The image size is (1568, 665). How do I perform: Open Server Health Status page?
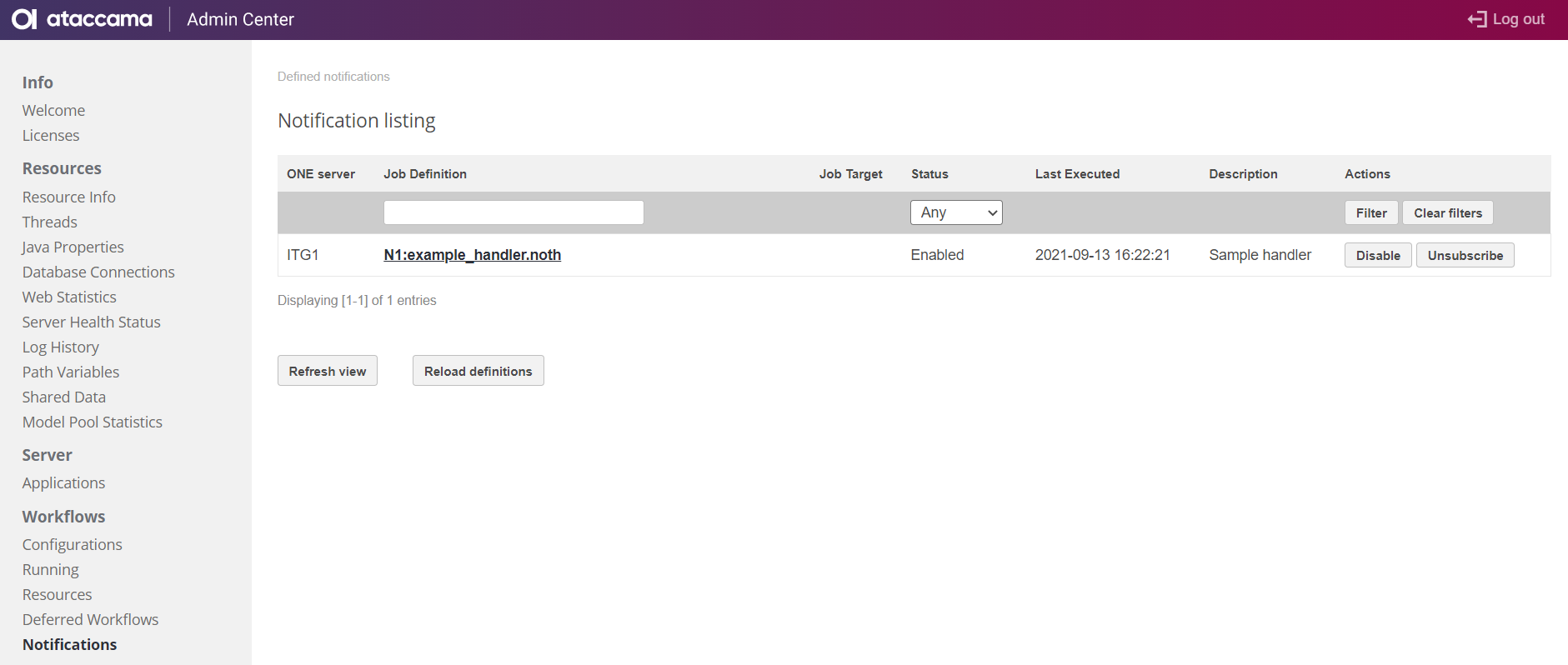91,322
